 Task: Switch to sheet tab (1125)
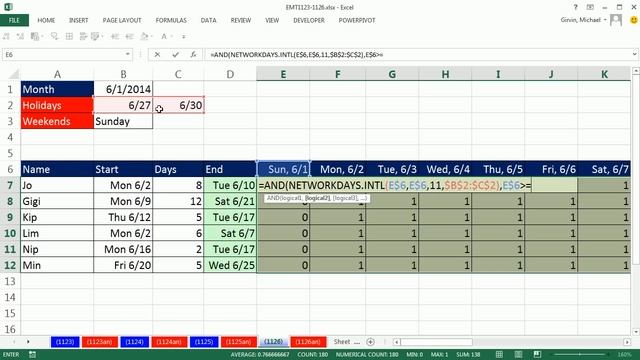pos(204,342)
